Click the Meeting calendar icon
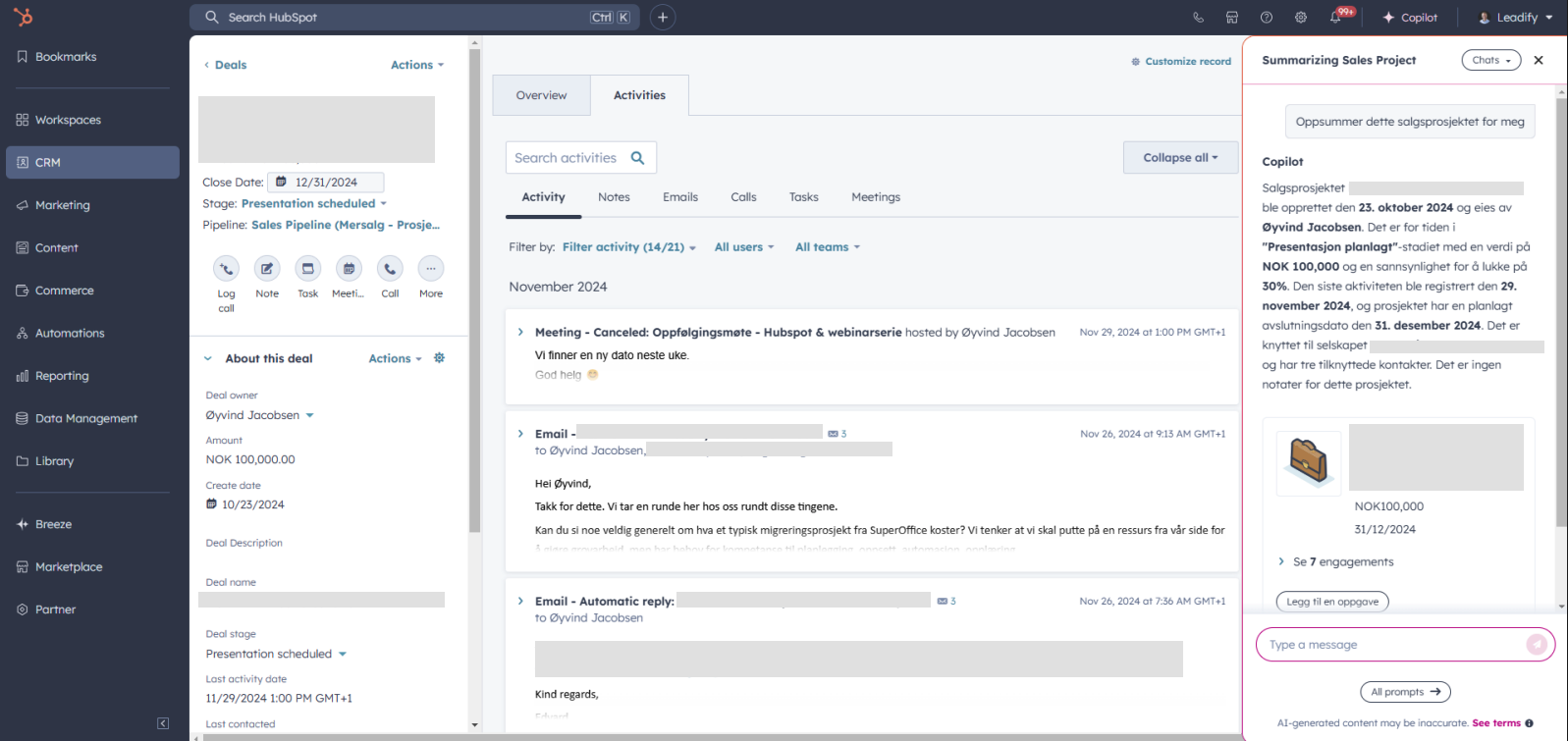Screen dimensions: 1568x741 click(349, 268)
